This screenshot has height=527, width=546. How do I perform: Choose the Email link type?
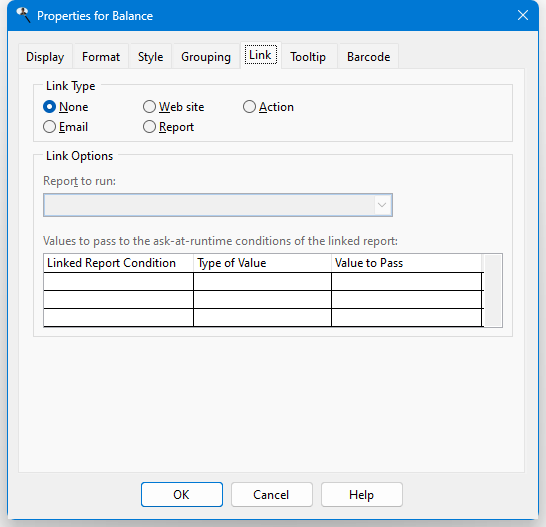[65, 127]
